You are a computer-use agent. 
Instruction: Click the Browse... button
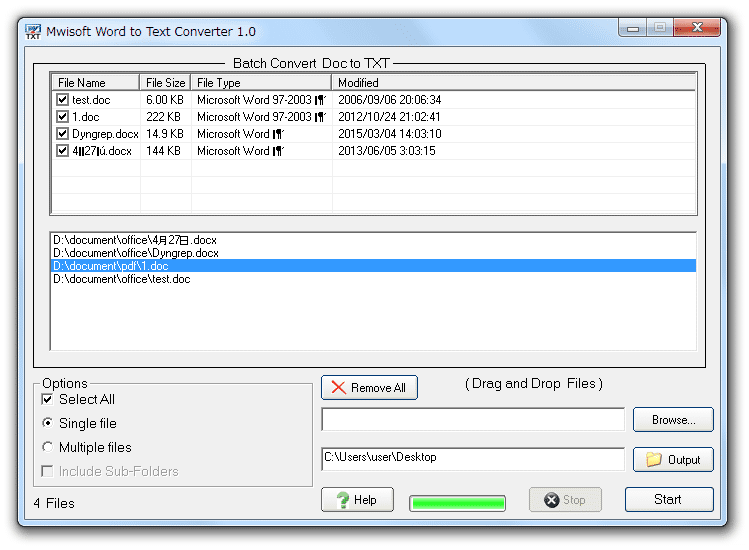click(673, 420)
